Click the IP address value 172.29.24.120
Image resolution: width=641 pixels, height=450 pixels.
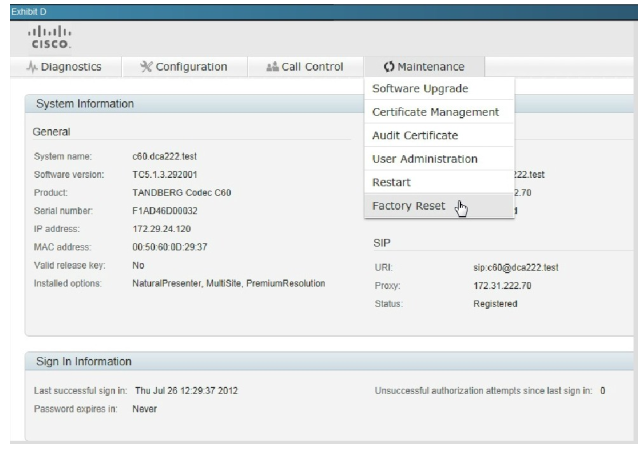point(163,228)
